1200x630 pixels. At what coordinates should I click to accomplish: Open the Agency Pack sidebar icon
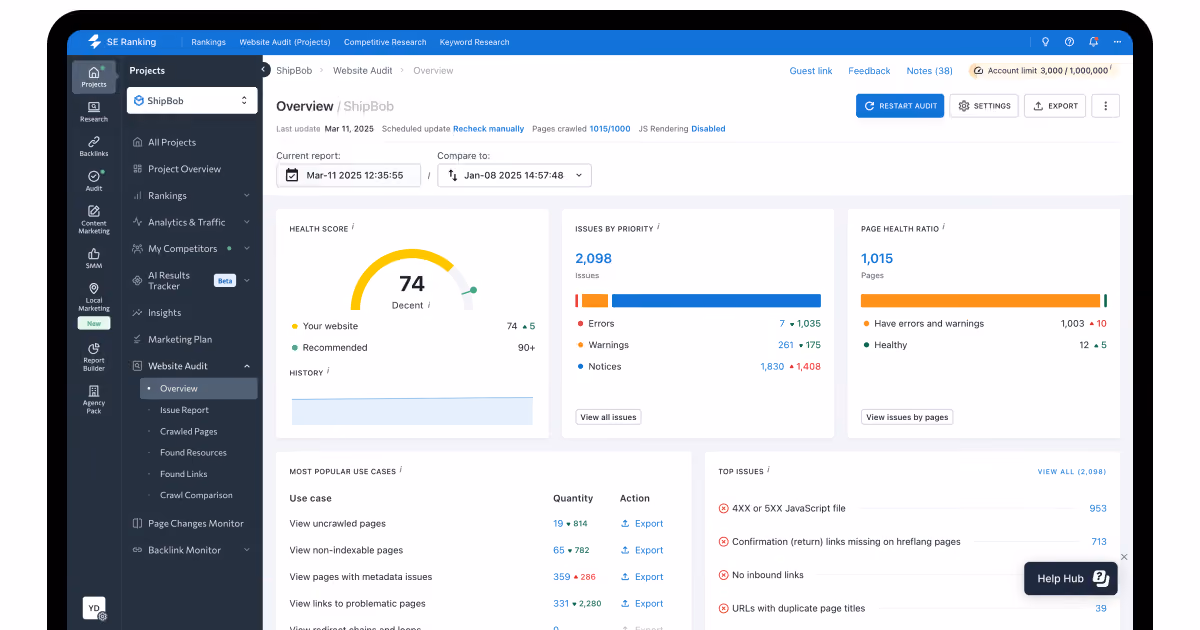pos(94,400)
